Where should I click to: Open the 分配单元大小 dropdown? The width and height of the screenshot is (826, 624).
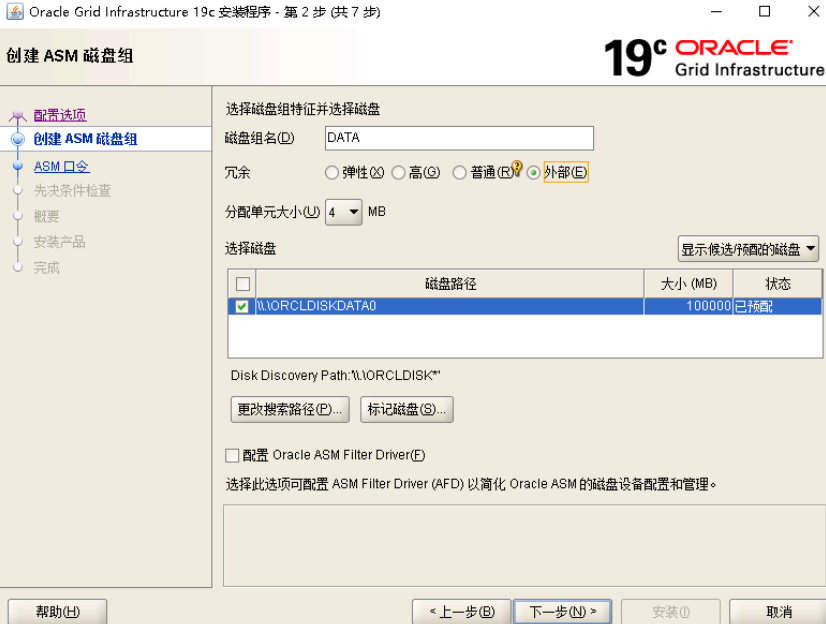(343, 212)
